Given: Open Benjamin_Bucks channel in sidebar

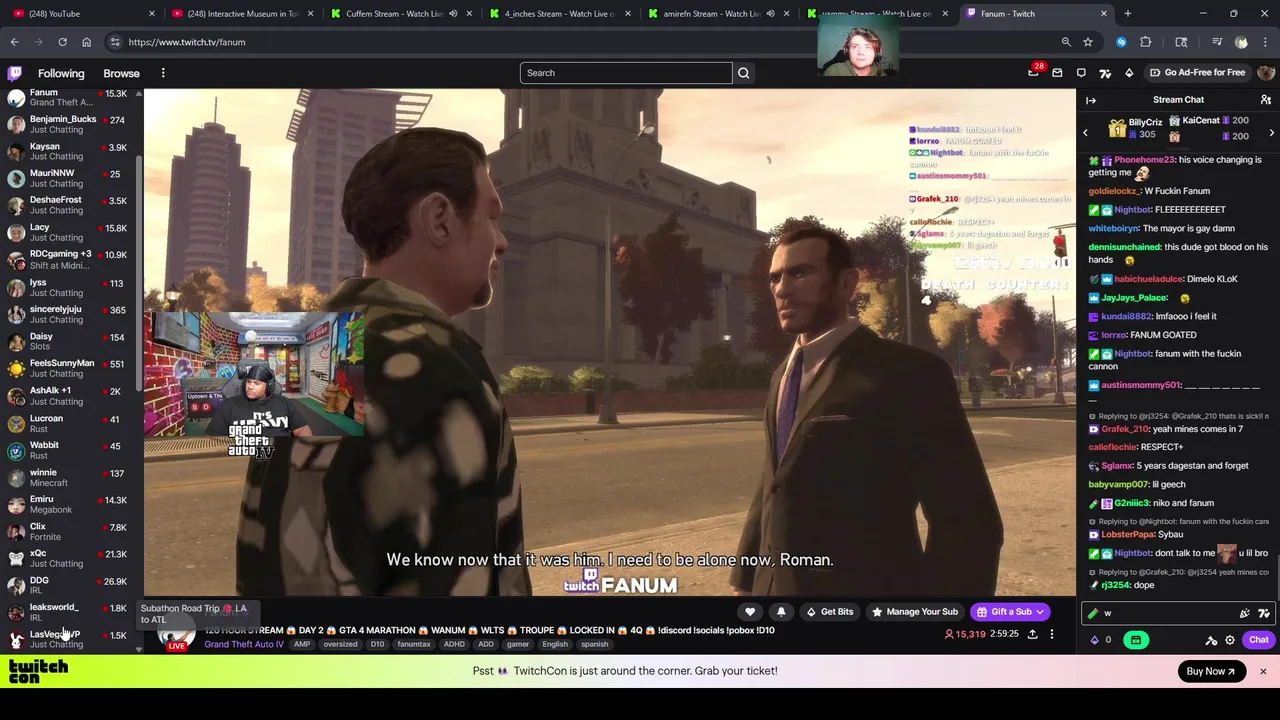Looking at the screenshot, I should click(x=68, y=124).
